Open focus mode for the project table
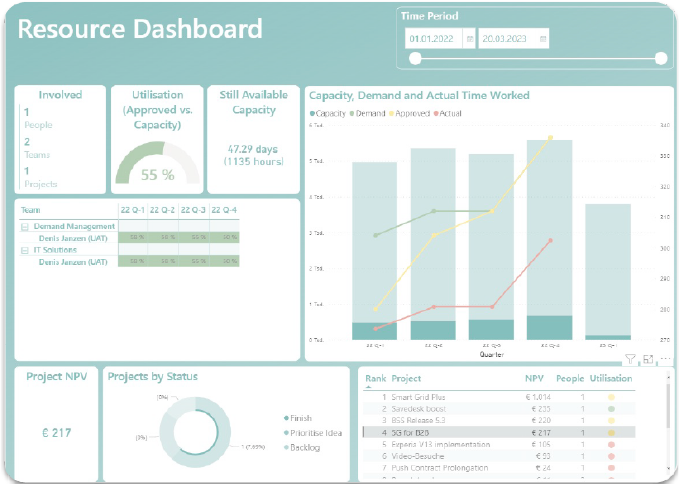 click(648, 359)
